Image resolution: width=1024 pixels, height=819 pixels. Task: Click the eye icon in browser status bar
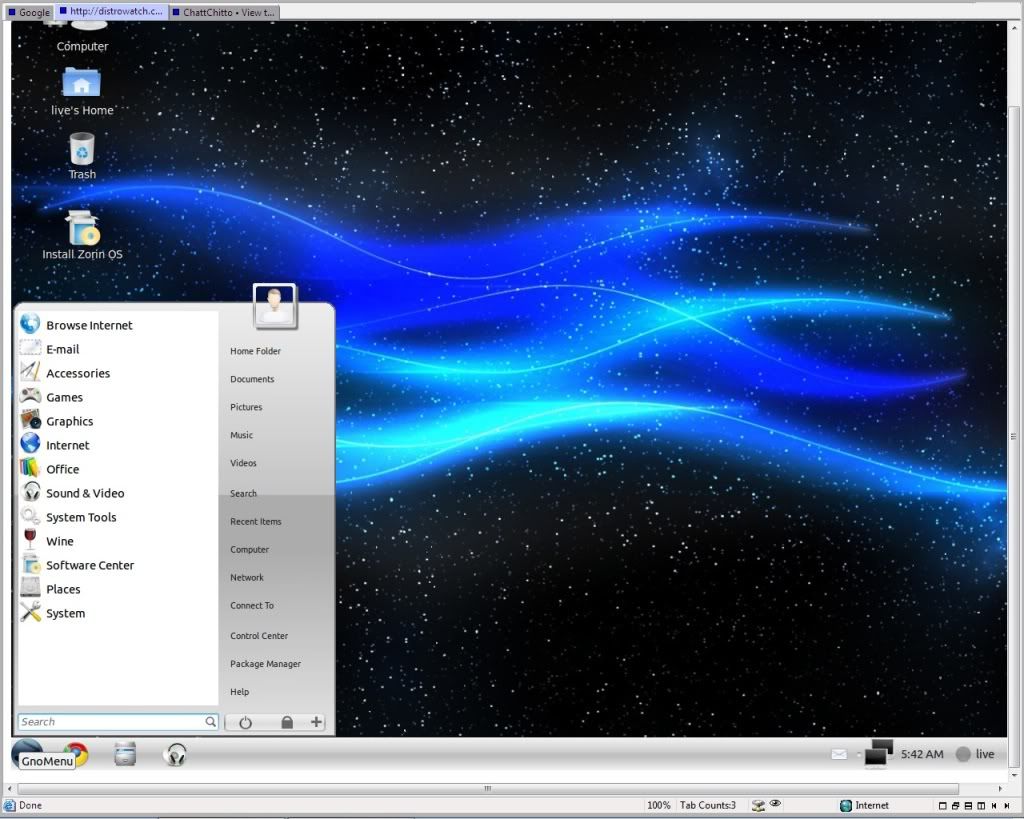click(775, 804)
